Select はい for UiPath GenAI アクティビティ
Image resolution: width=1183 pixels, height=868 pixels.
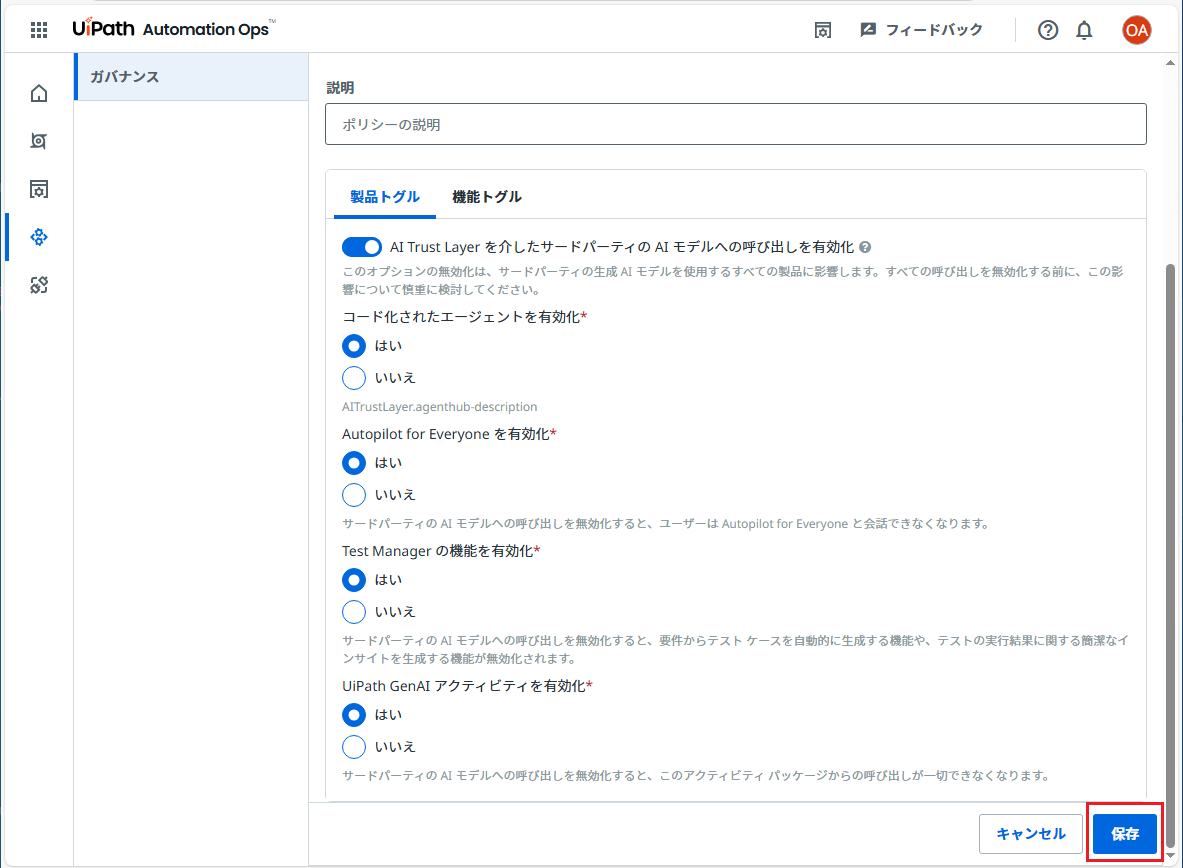click(x=354, y=715)
